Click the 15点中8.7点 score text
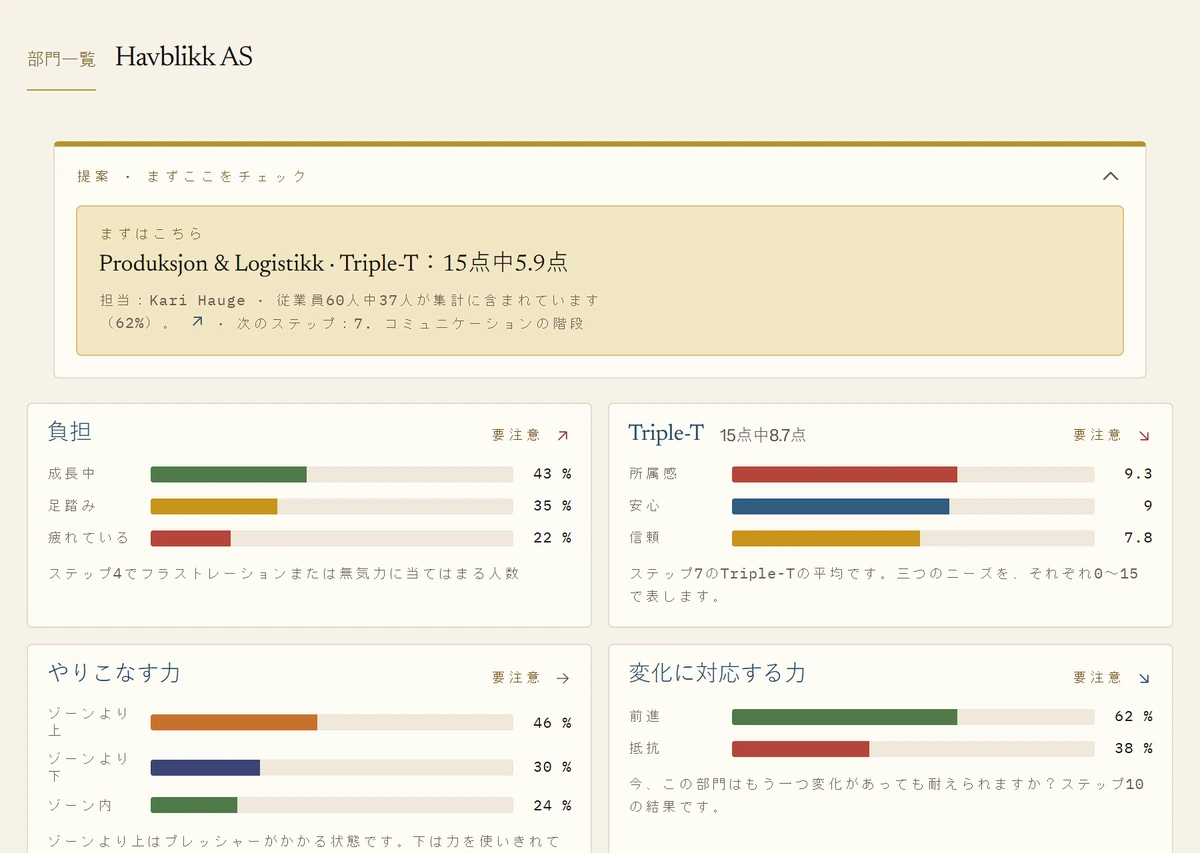The width and height of the screenshot is (1200, 853). click(x=763, y=435)
